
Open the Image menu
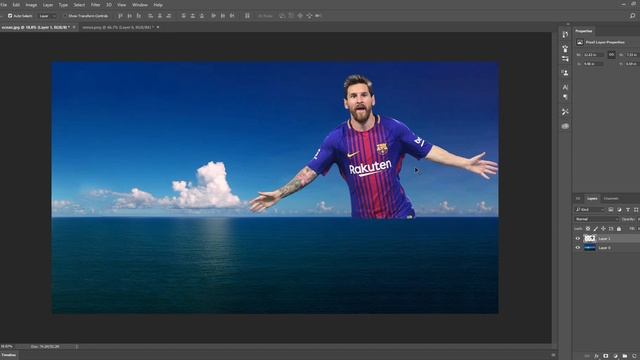31,5
